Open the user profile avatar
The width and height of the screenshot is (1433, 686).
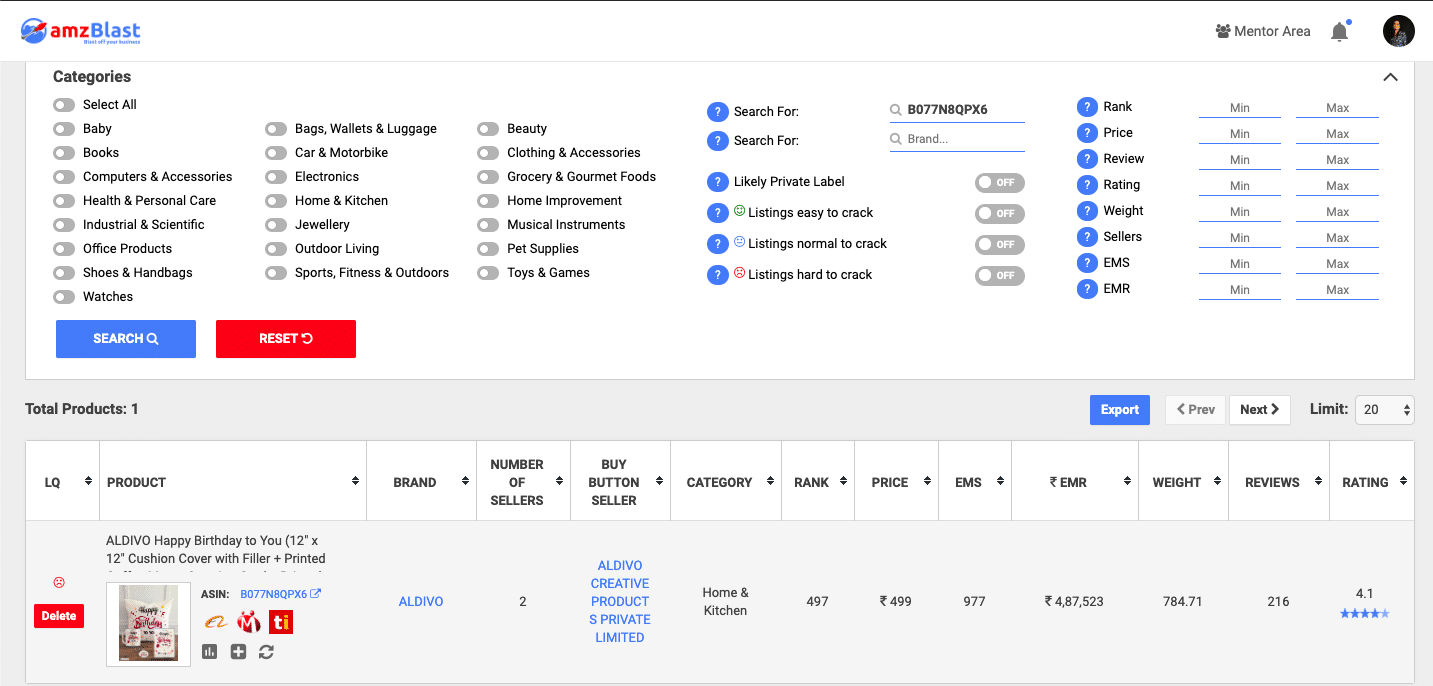[1398, 31]
